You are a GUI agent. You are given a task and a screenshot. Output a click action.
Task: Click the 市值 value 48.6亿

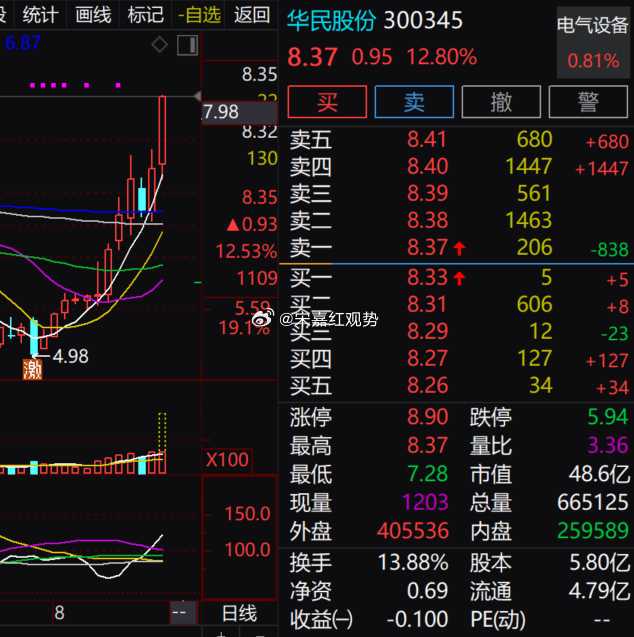coord(599,474)
